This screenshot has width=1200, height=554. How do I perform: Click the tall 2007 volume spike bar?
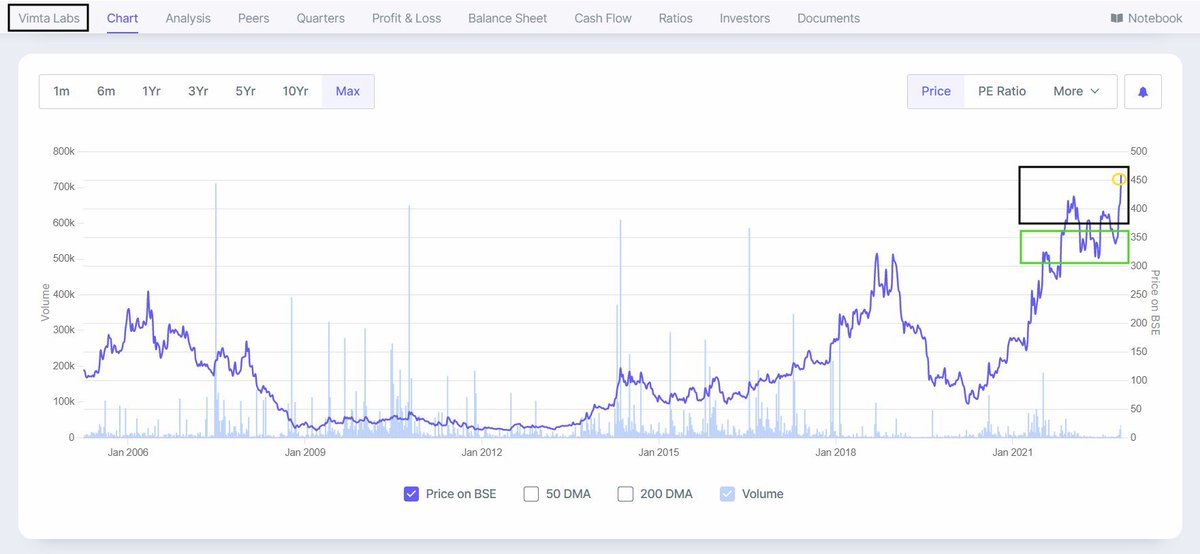(216, 310)
